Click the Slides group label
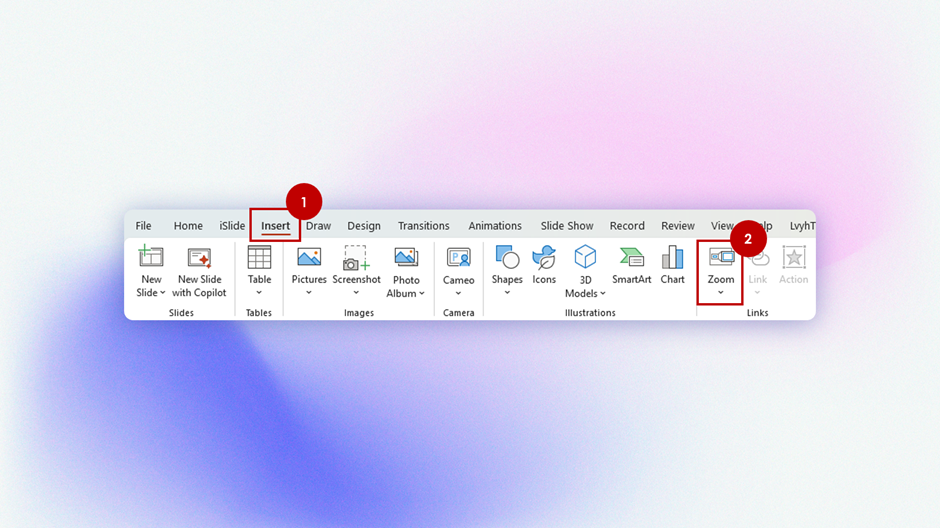Viewport: 940px width, 528px height. pos(181,313)
